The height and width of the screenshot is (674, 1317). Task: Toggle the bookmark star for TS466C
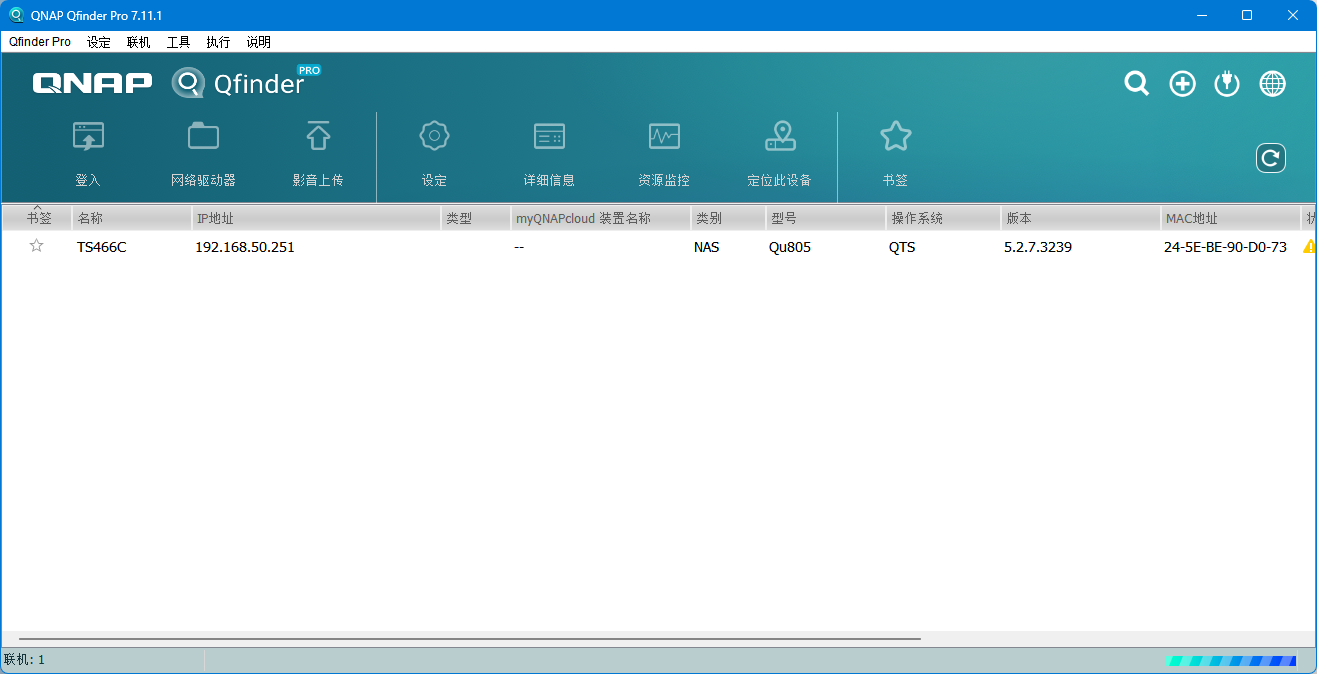37,246
